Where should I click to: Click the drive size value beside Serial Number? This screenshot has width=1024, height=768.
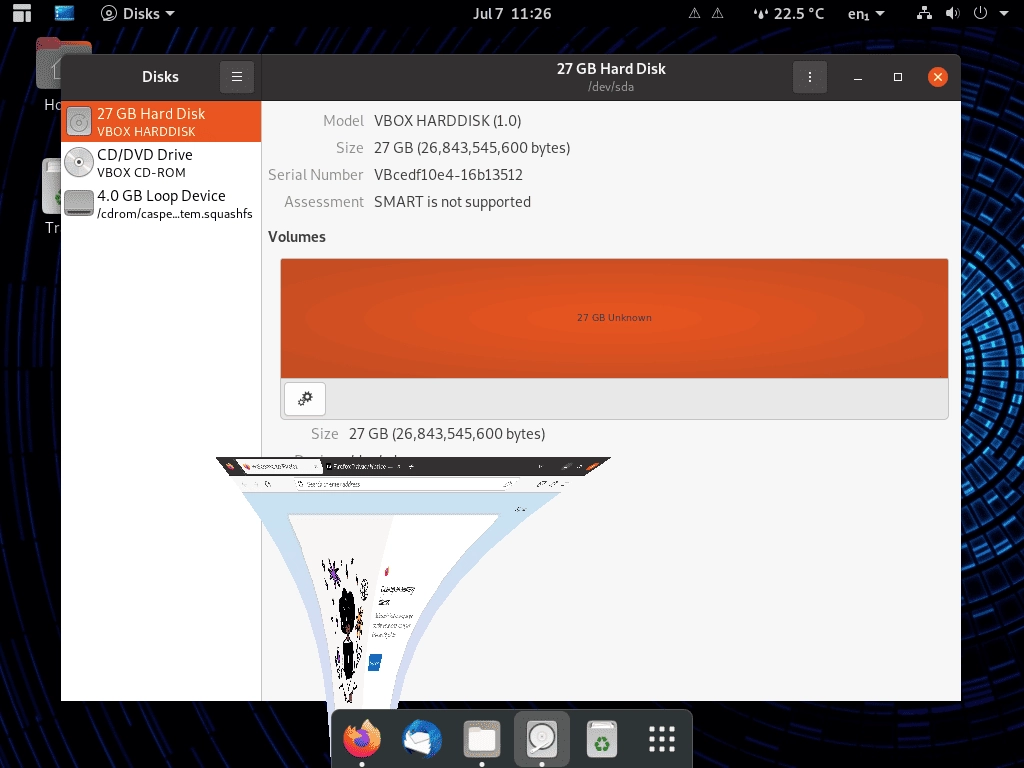[472, 148]
